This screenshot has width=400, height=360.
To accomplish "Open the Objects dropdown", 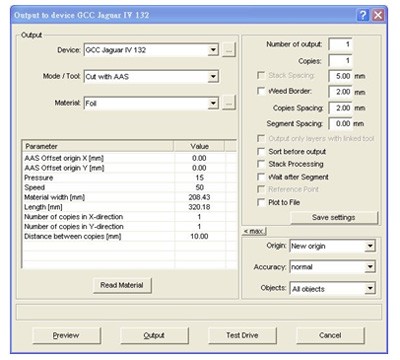I will pos(370,289).
